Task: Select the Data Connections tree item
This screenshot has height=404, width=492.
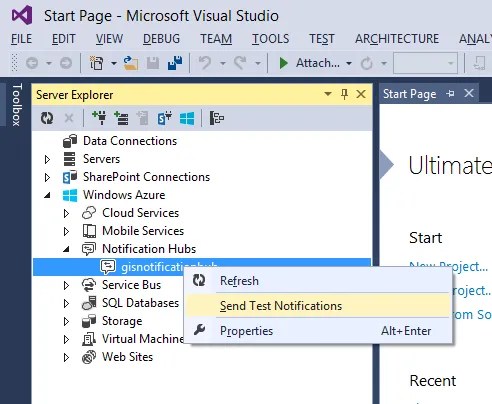Action: click(130, 141)
